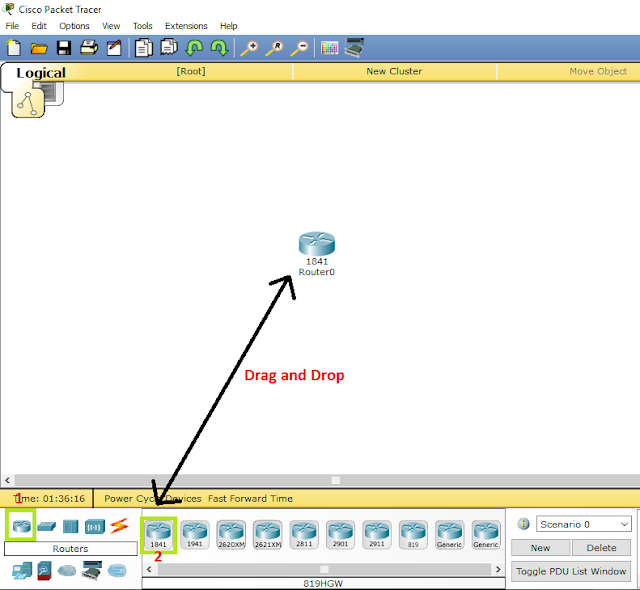The image size is (640, 590).
Task: Pick the 819 router model
Action: [413, 535]
